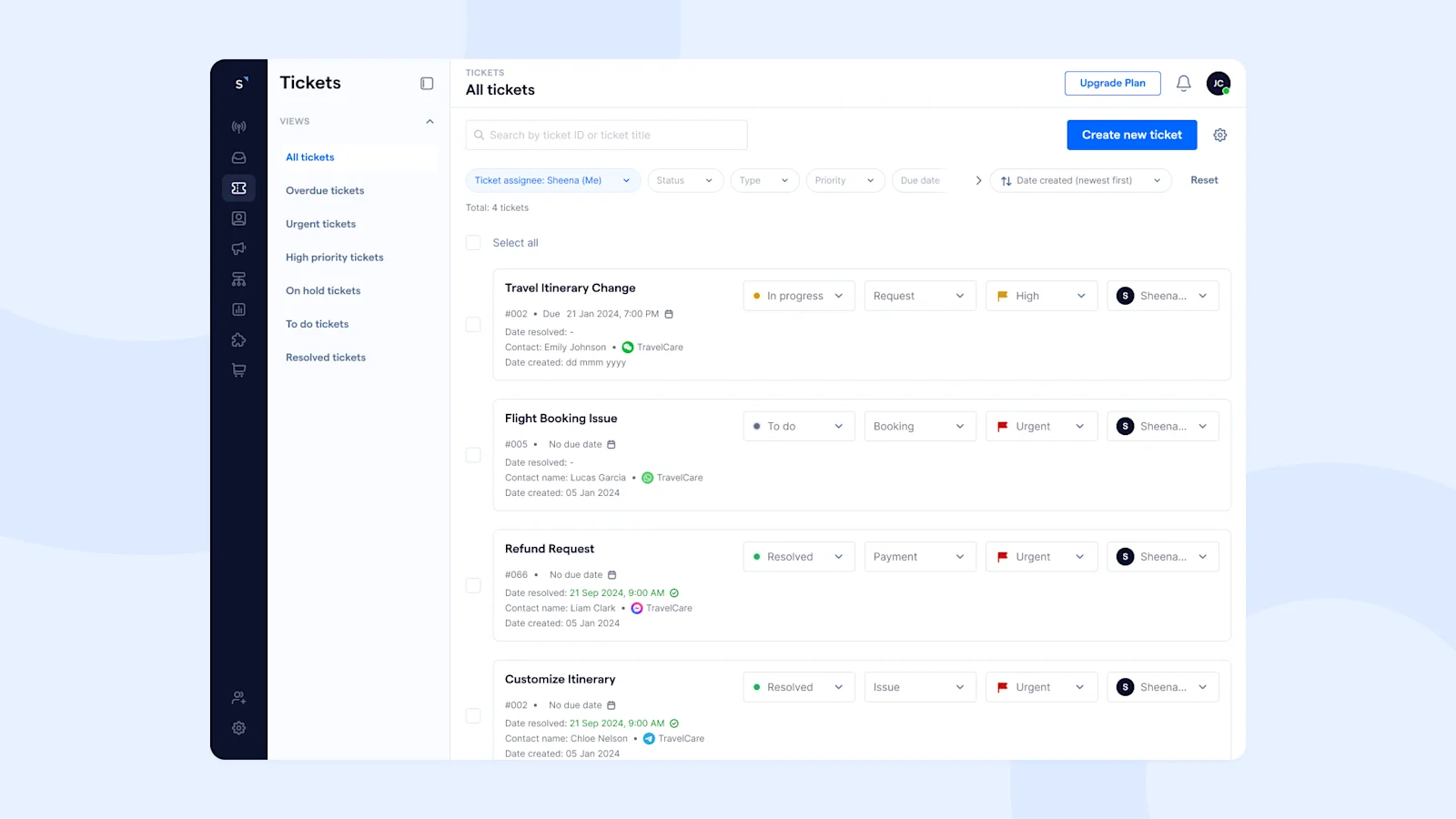The width and height of the screenshot is (1456, 819).
Task: Open the Resolved tickets view
Action: (x=325, y=357)
